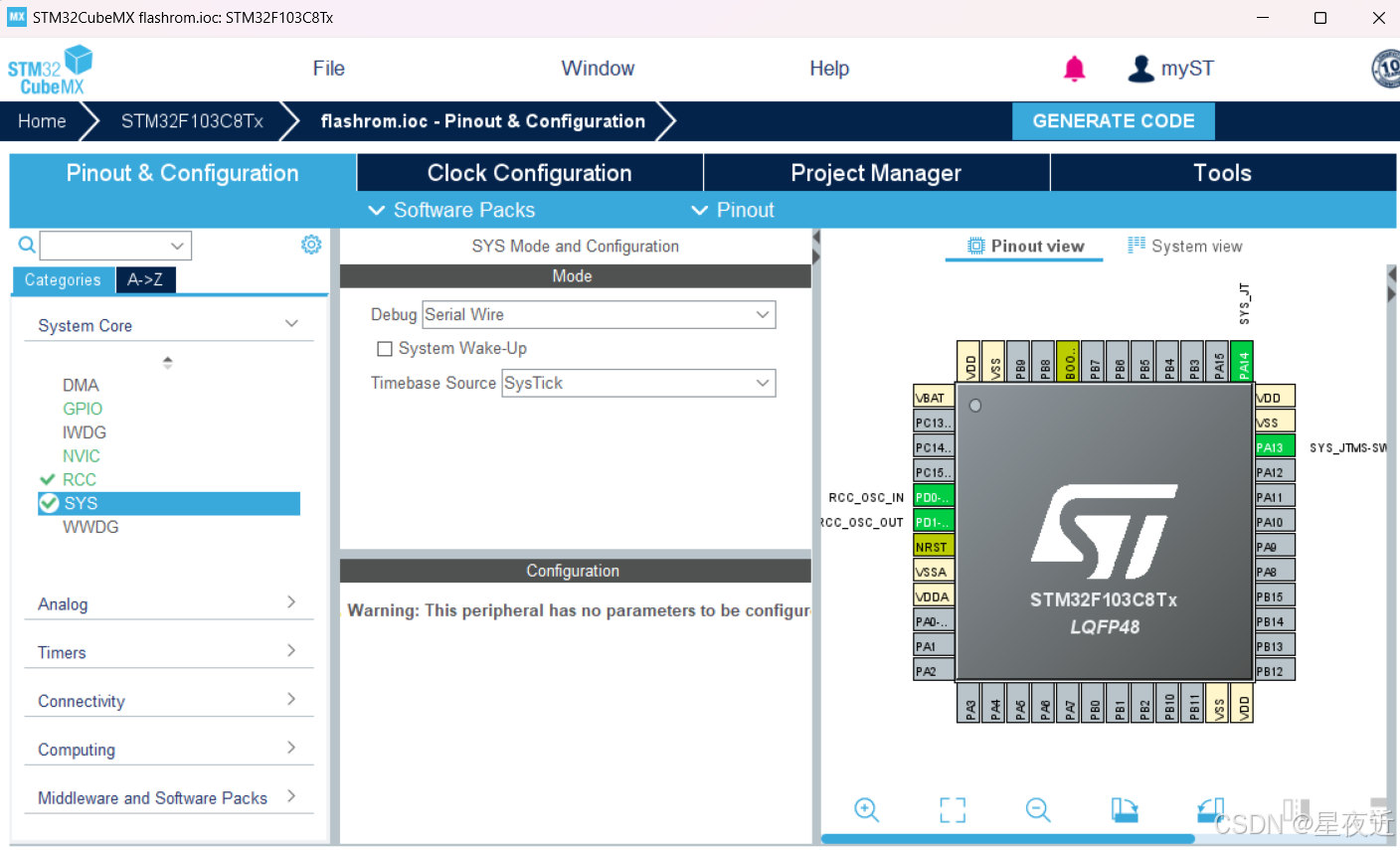Select the NRST pin

coord(934,547)
